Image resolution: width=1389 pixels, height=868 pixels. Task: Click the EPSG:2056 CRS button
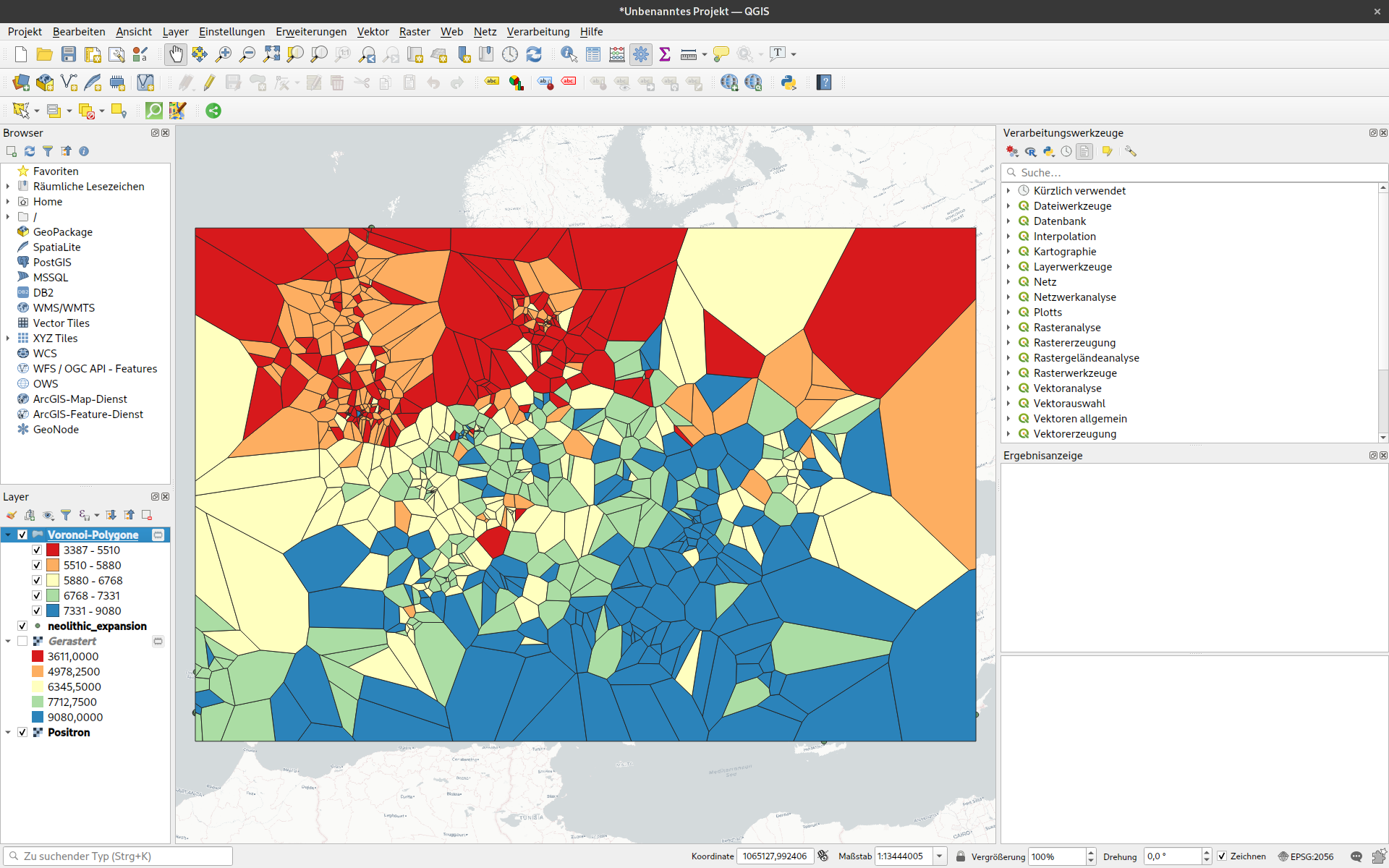tap(1305, 856)
